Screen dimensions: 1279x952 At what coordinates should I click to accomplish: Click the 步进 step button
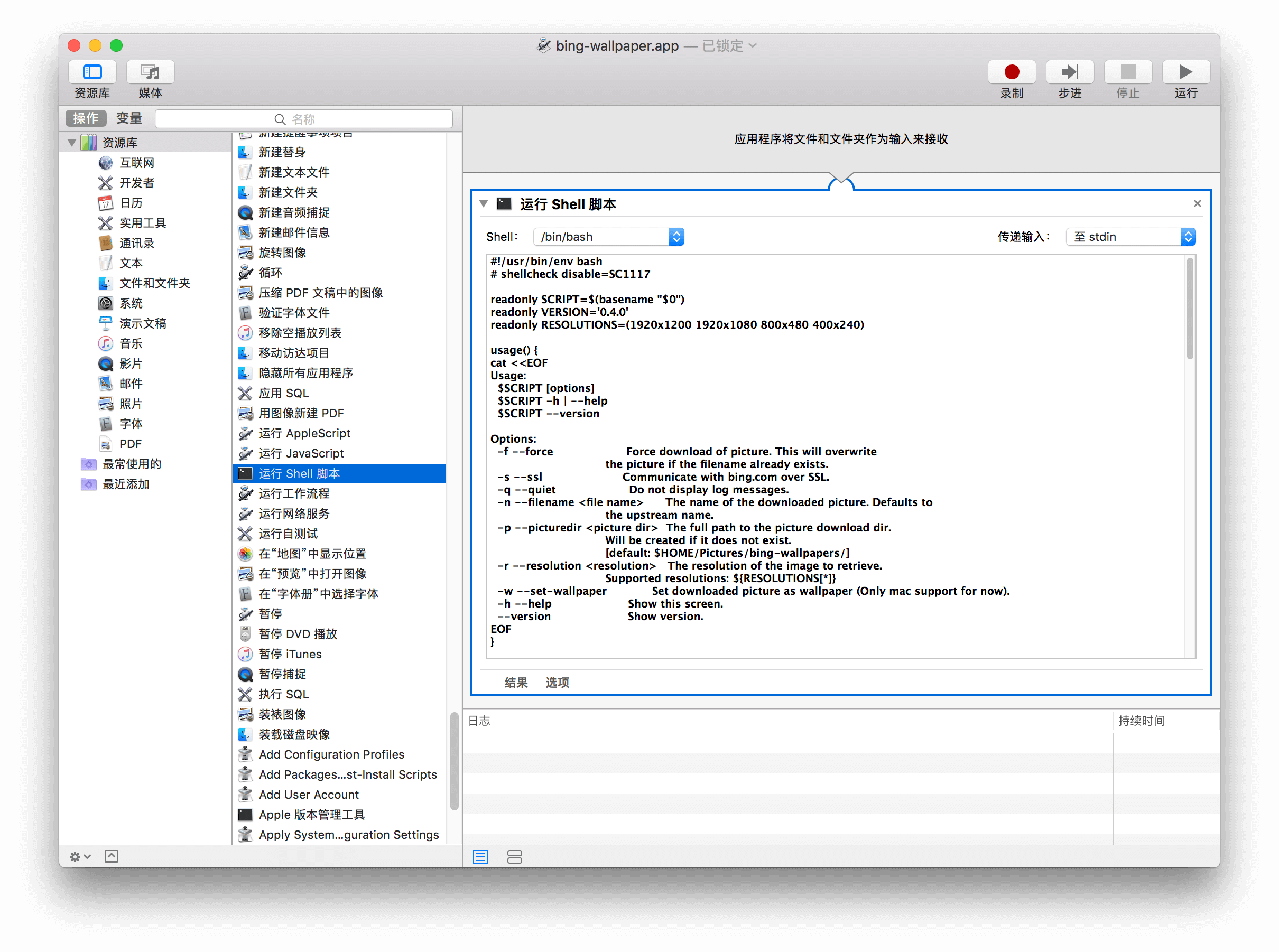tap(1070, 72)
